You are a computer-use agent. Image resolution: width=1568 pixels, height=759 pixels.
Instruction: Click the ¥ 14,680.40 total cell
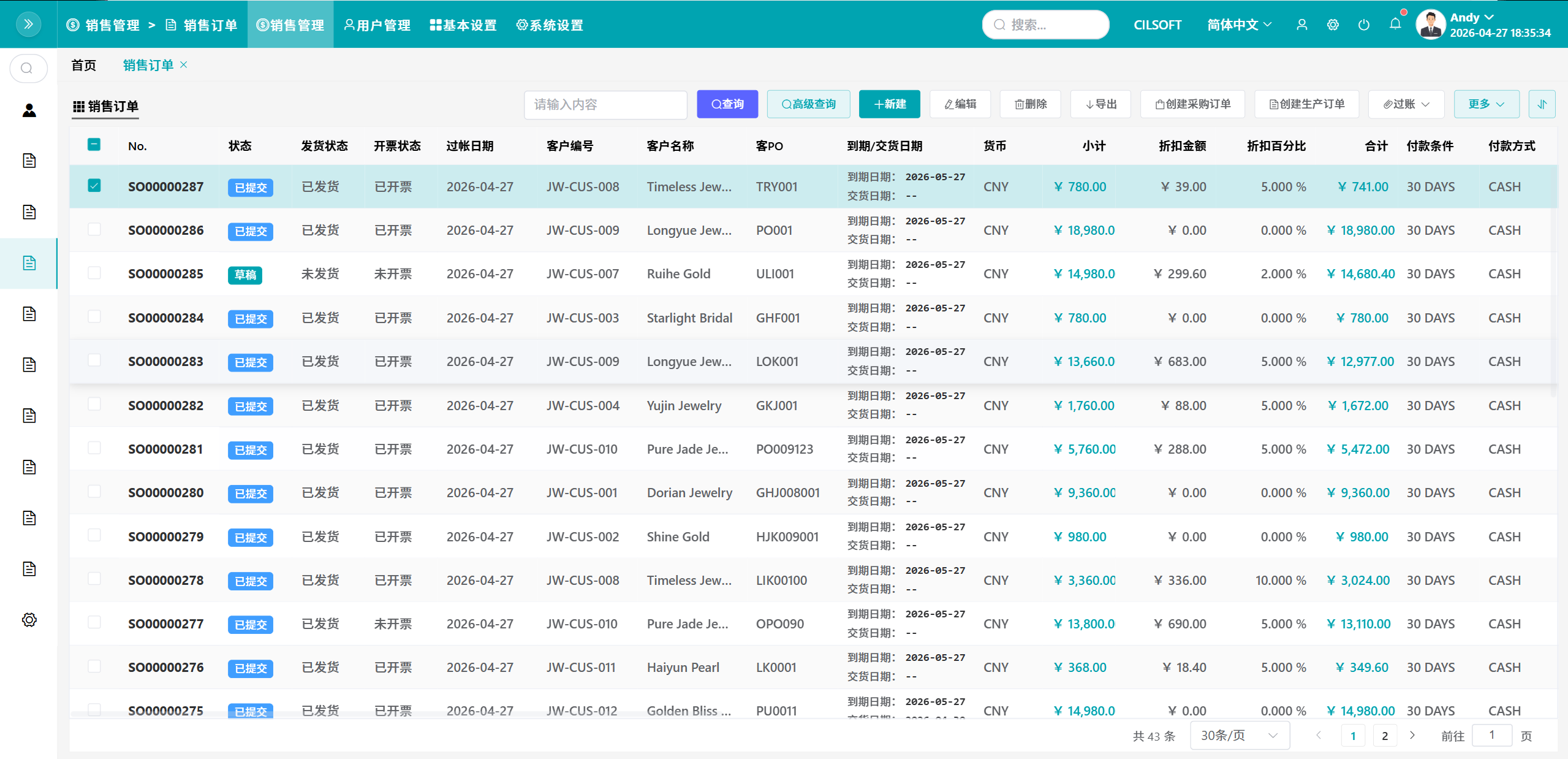(x=1361, y=274)
